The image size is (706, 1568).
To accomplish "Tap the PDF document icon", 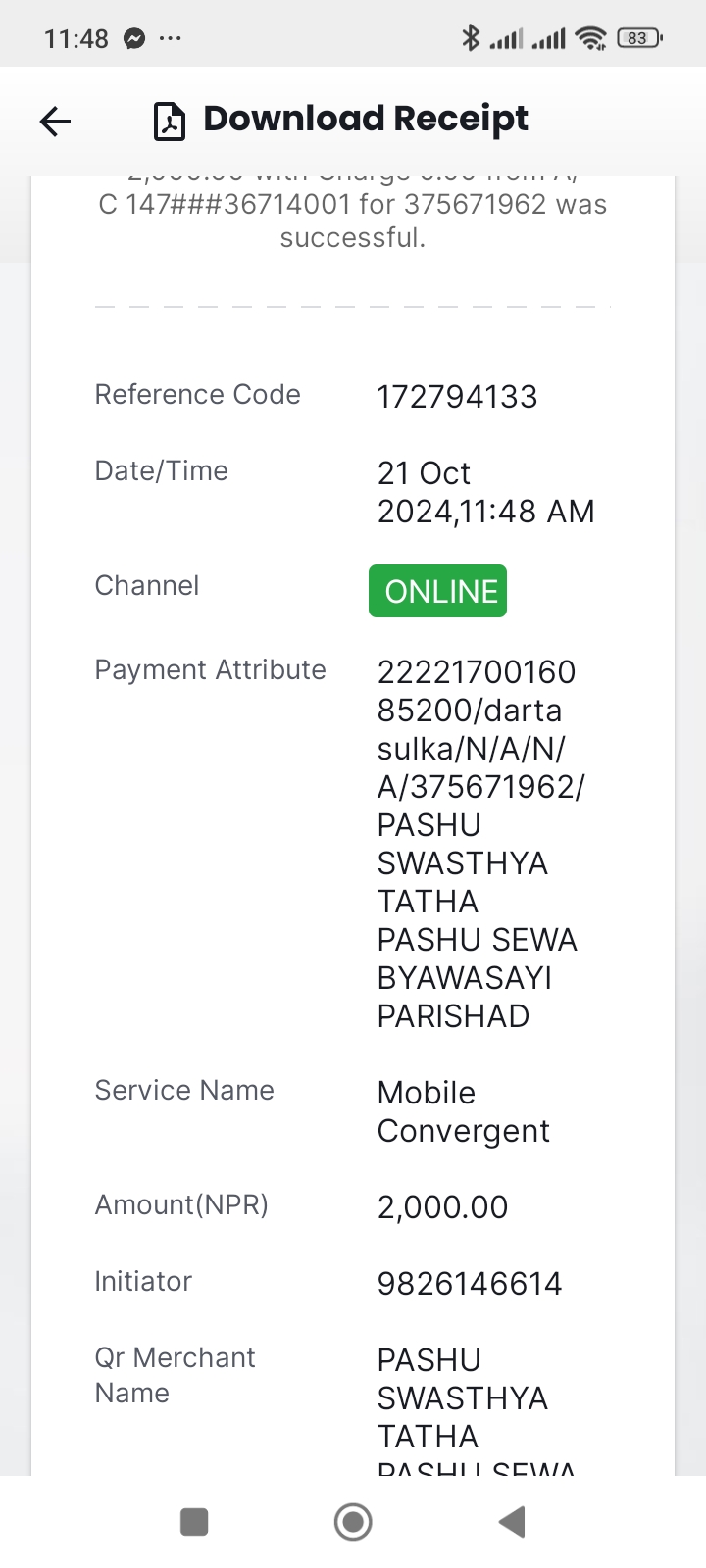I will pyautogui.click(x=170, y=122).
